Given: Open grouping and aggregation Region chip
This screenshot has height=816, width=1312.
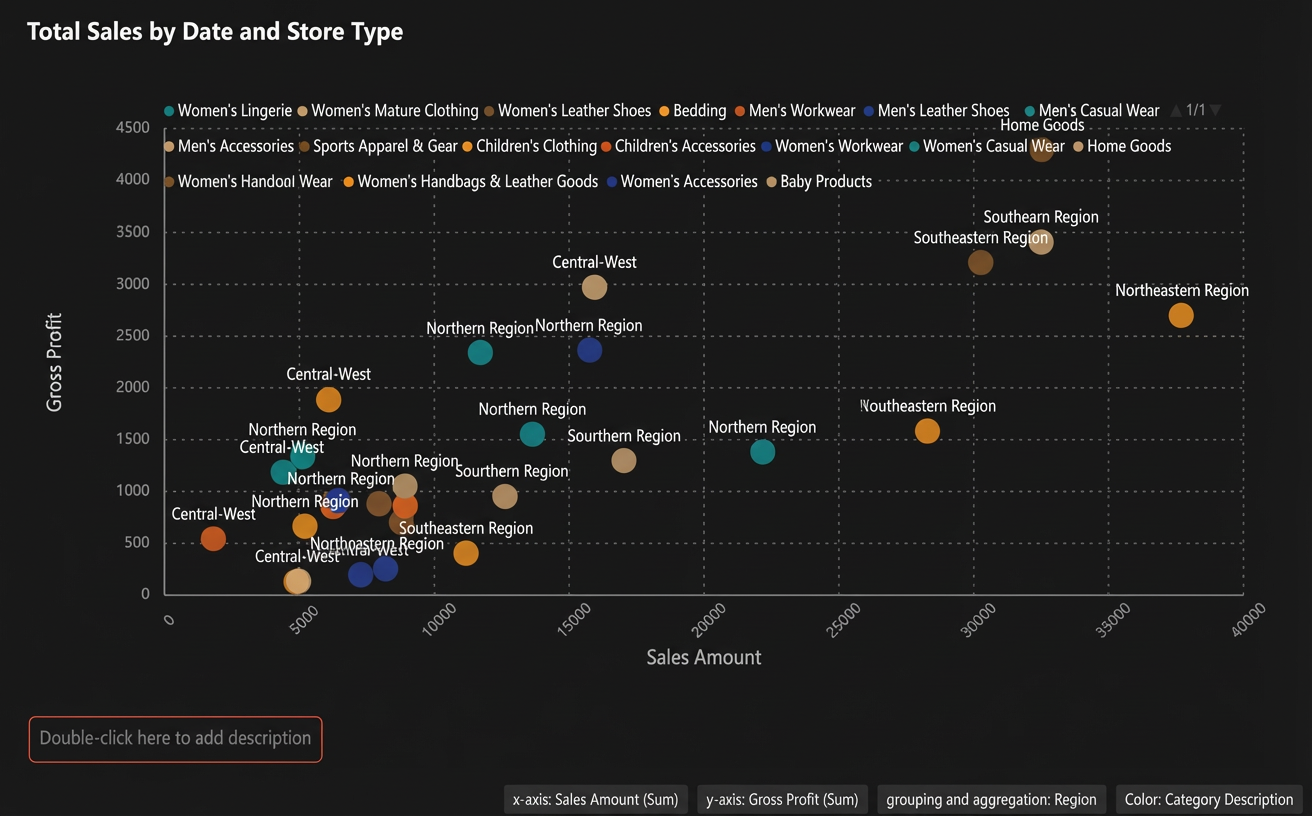Looking at the screenshot, I should pyautogui.click(x=991, y=799).
